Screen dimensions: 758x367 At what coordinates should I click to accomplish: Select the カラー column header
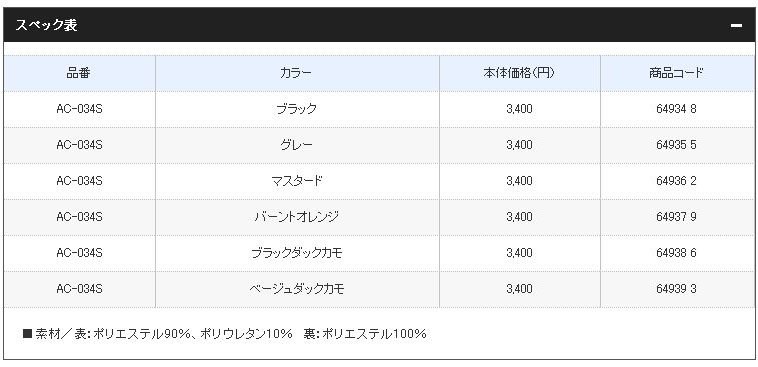click(297, 73)
